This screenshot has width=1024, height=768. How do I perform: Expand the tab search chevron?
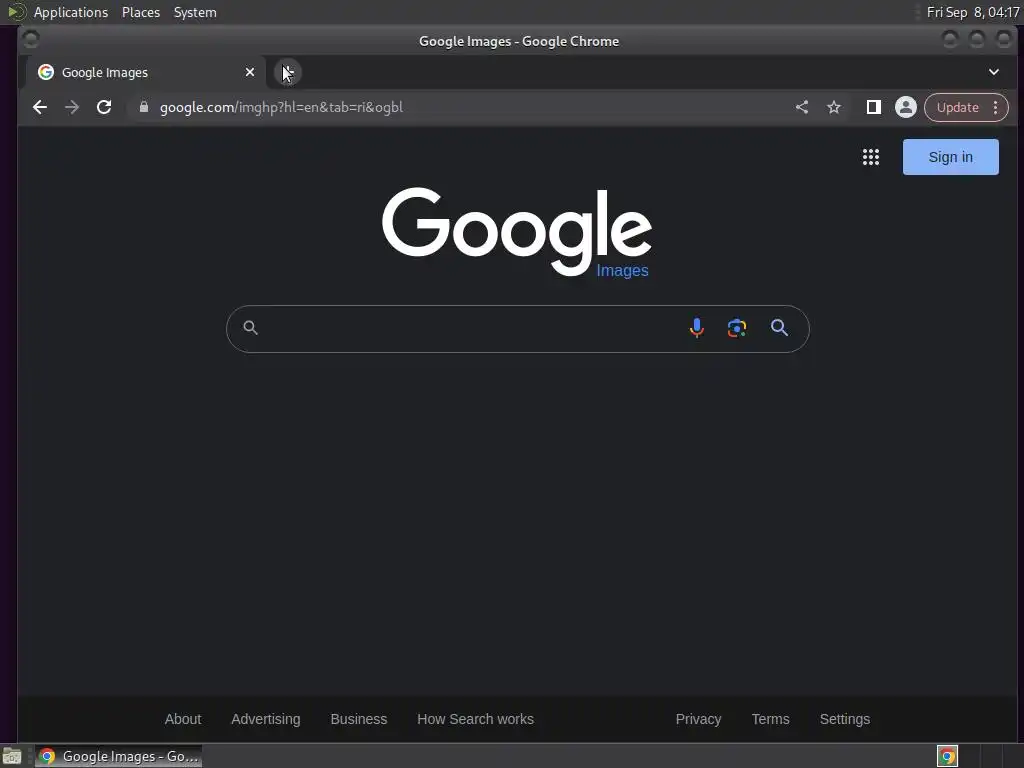click(993, 72)
